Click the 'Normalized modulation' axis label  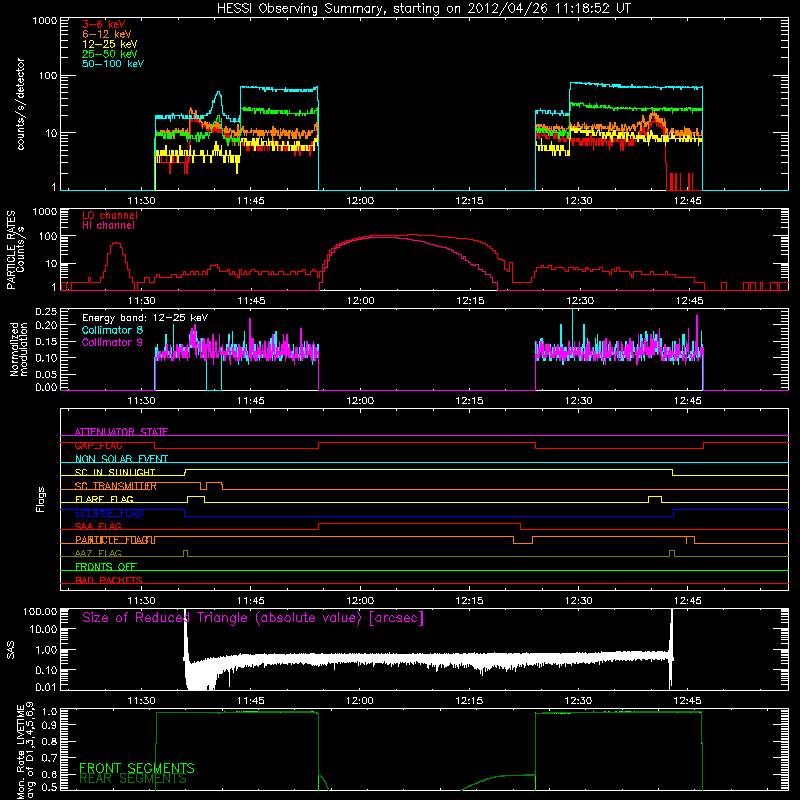[x=19, y=349]
